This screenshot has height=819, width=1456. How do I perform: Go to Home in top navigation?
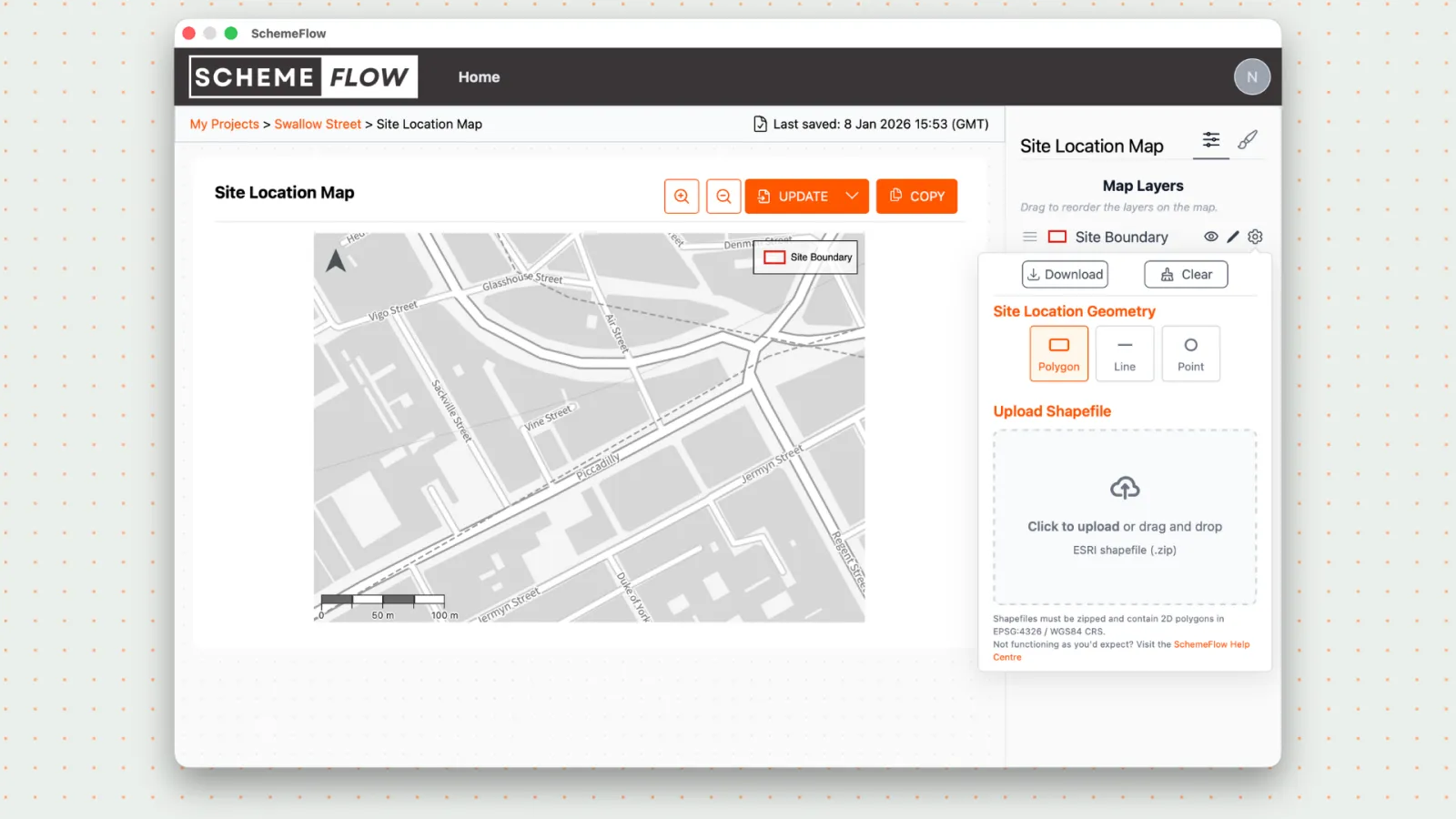point(479,77)
